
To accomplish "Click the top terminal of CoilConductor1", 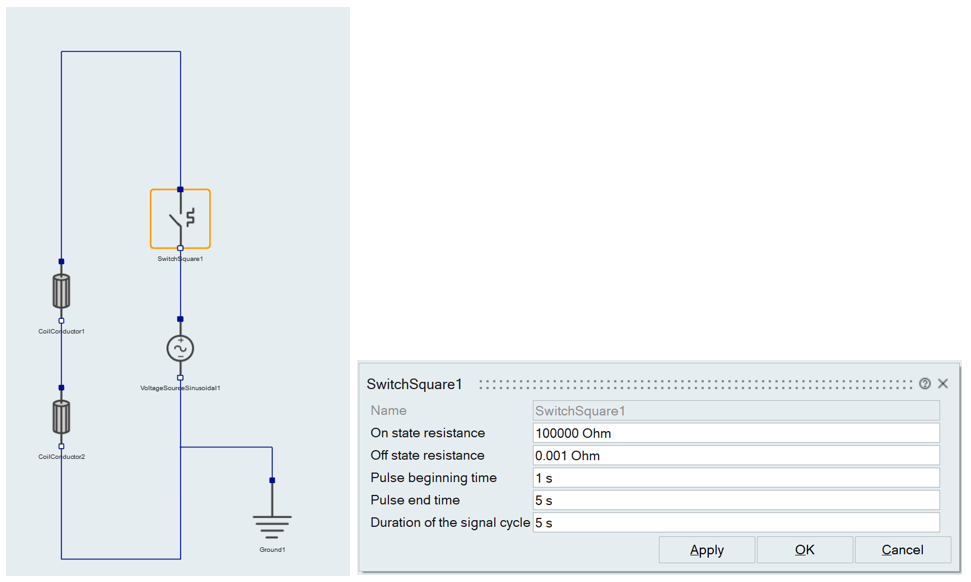I will [x=61, y=262].
